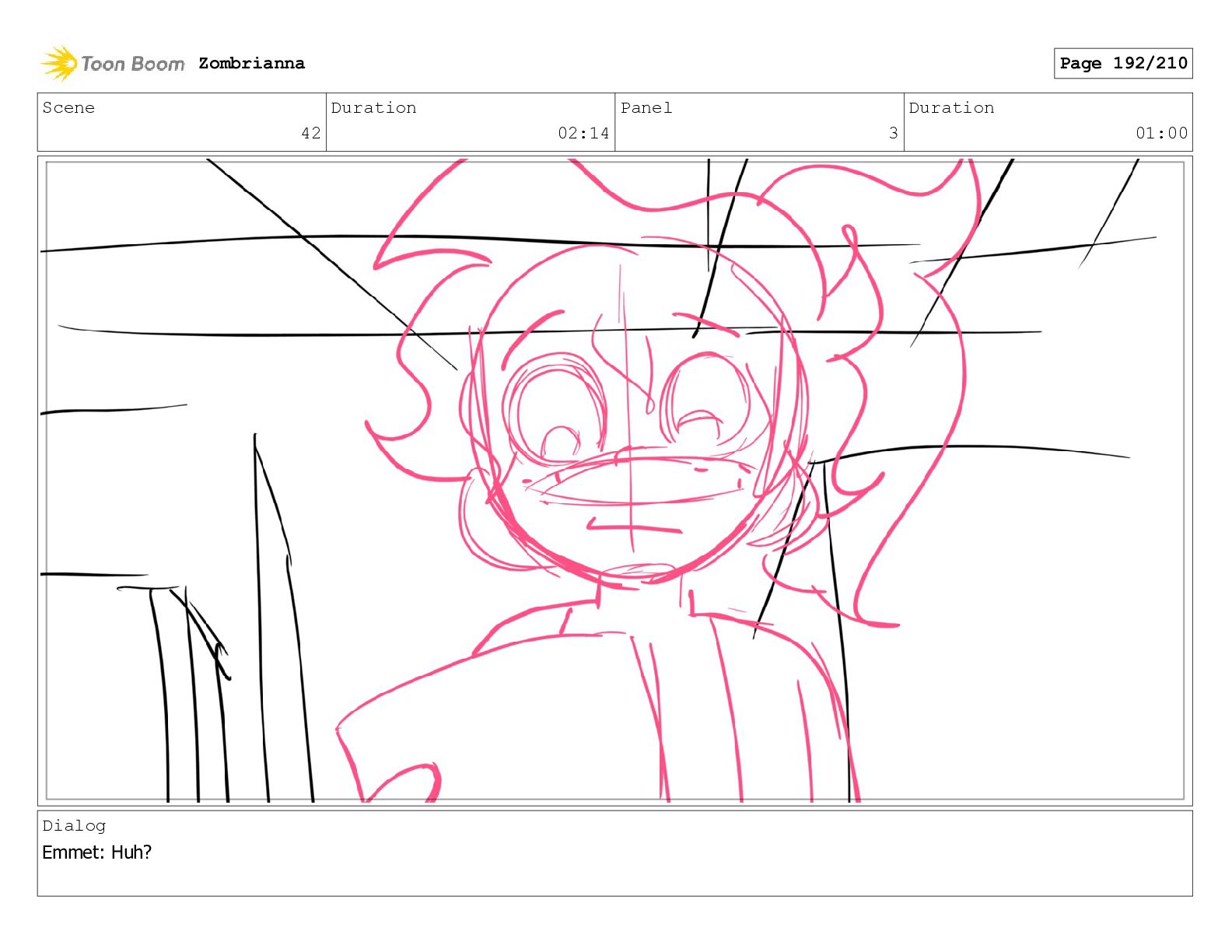
Task: Click the scene duration 02:14
Action: [x=583, y=133]
